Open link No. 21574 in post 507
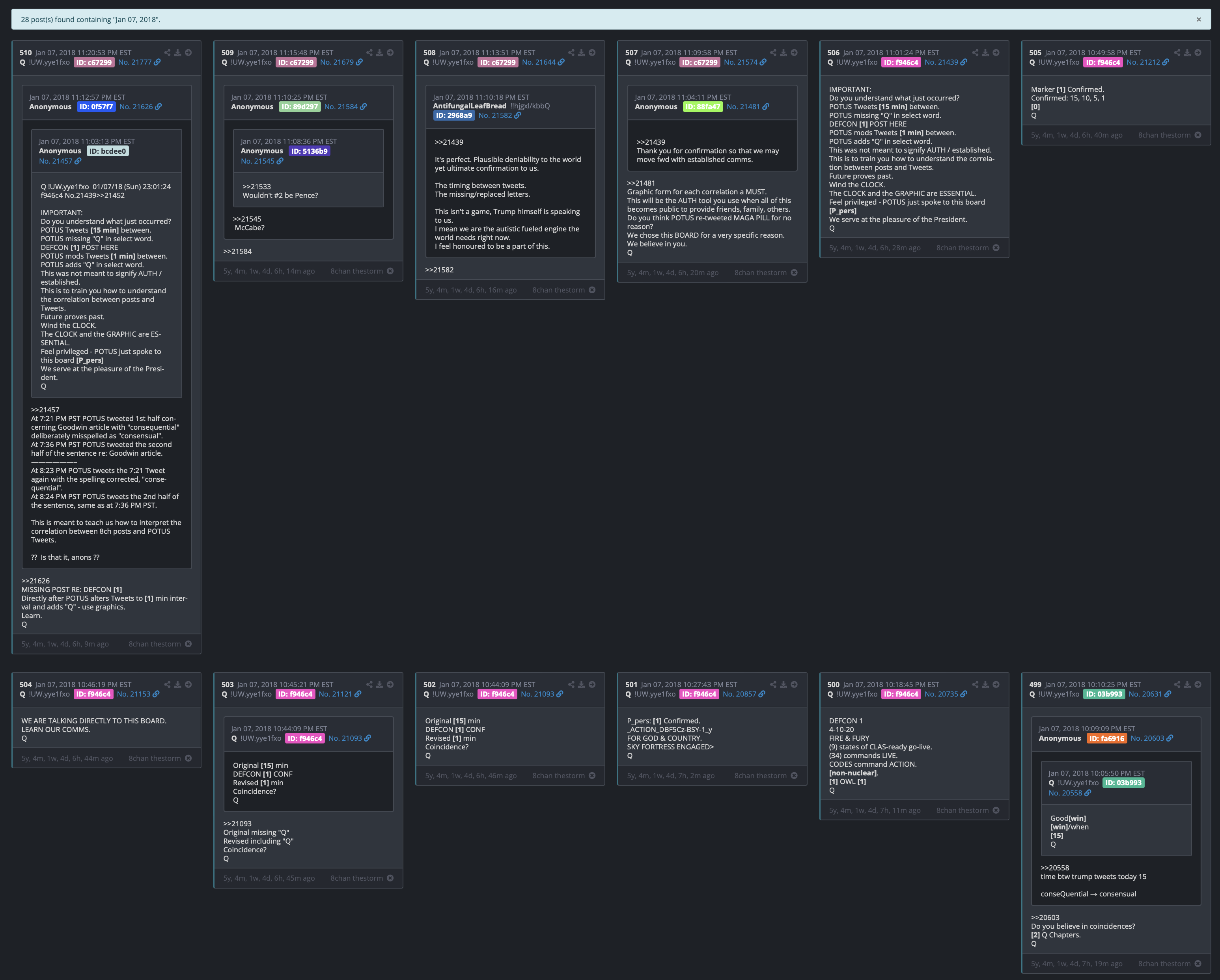The width and height of the screenshot is (1220, 980). click(x=745, y=62)
